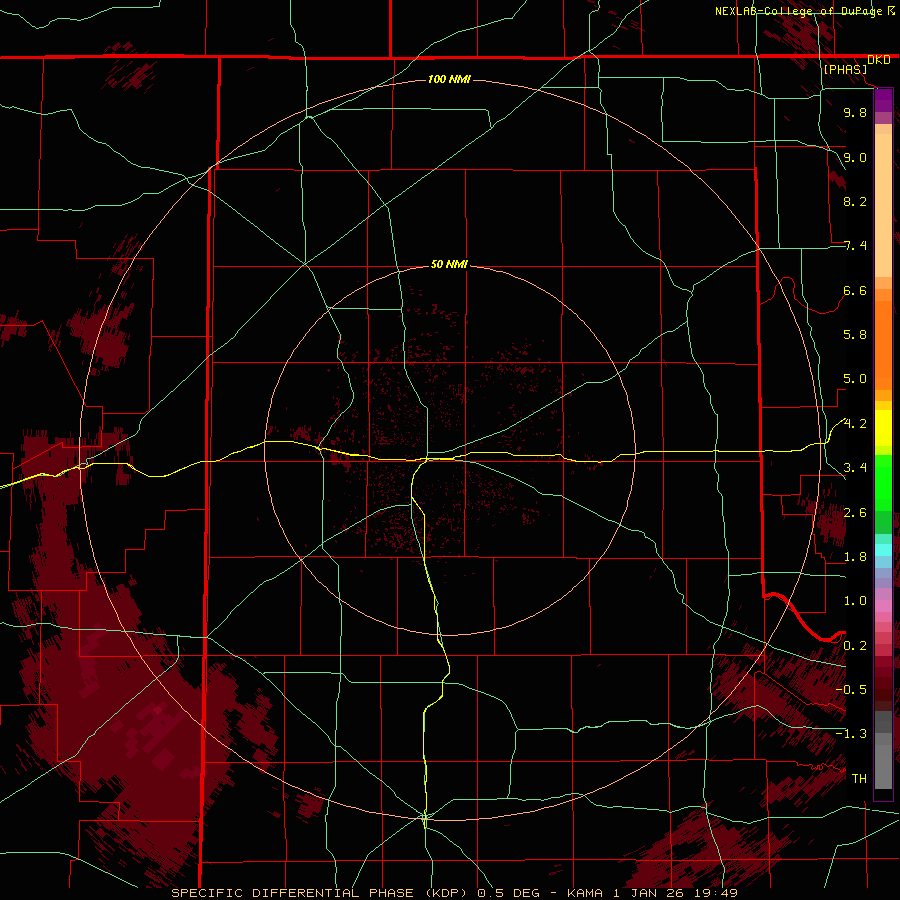Click the bright yellow segment of the color scale
The height and width of the screenshot is (900, 900).
883,428
